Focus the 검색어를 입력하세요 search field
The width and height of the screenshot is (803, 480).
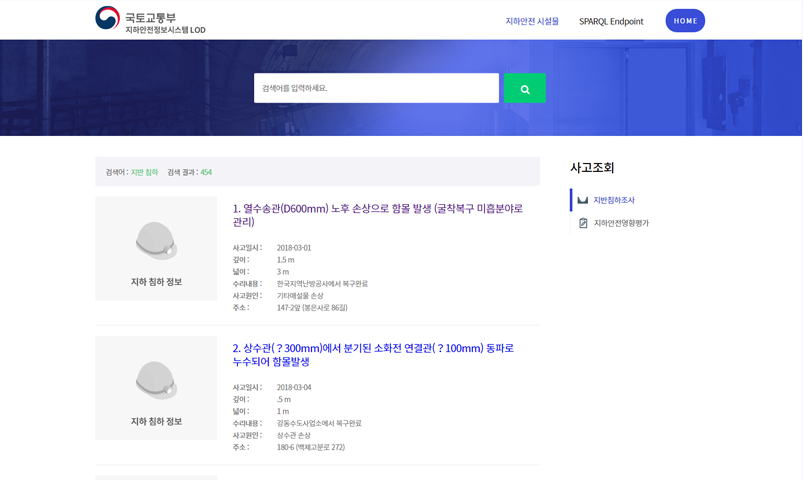coord(376,88)
